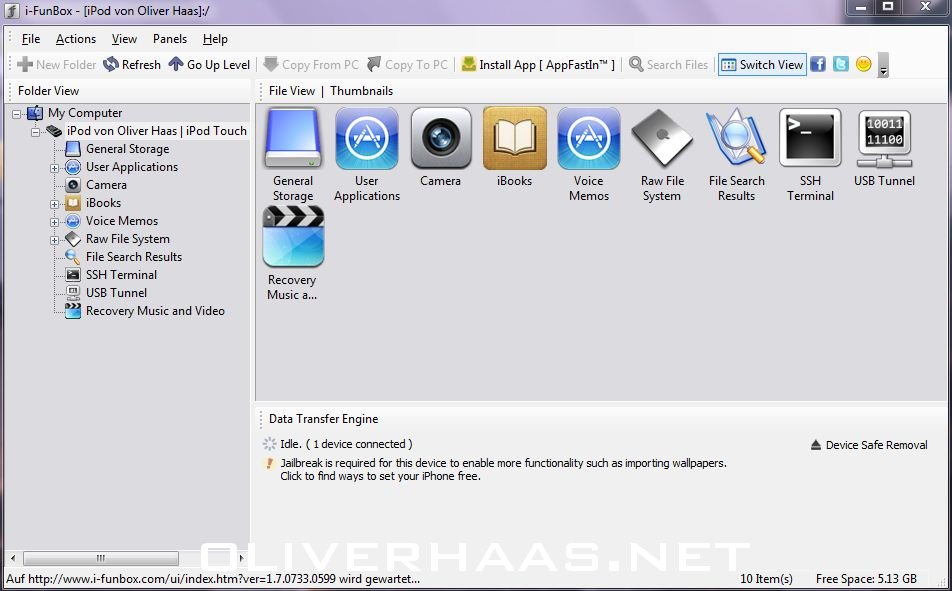Screen dimensions: 952x591
Task: Open the General Storage thumbnail icon
Action: (293, 138)
